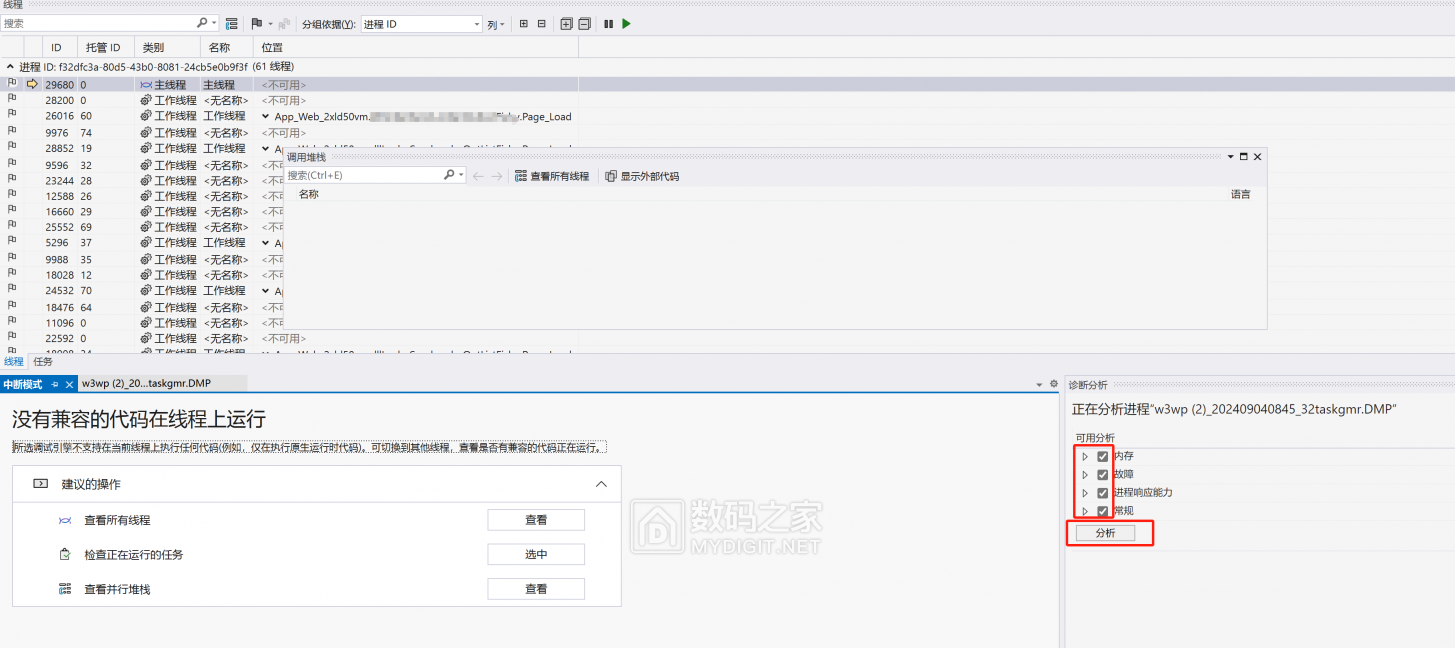Click 显示外部代码 in call stack toolbar
This screenshot has height=648, width=1455.
(642, 176)
